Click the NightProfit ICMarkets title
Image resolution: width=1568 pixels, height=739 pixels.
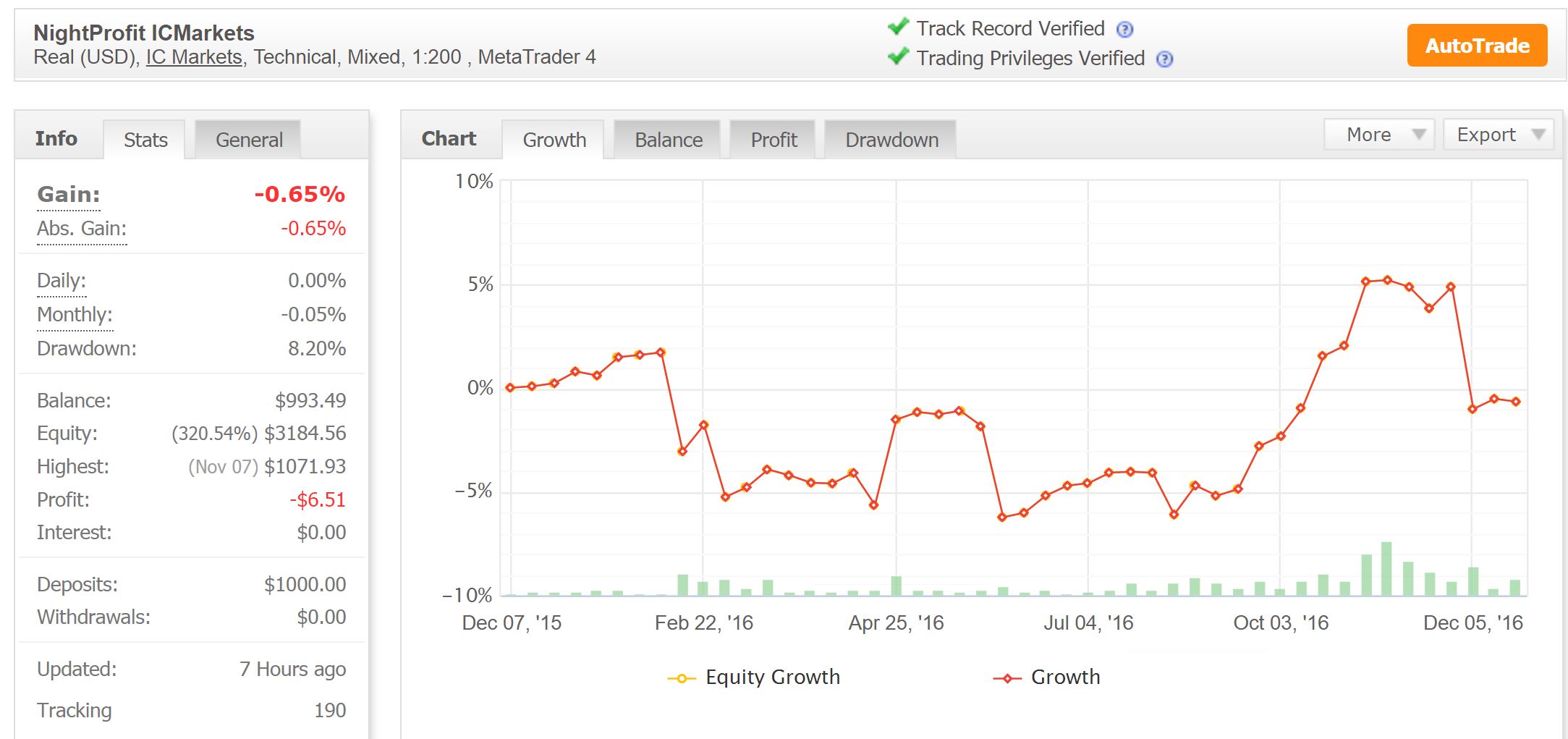pos(144,33)
